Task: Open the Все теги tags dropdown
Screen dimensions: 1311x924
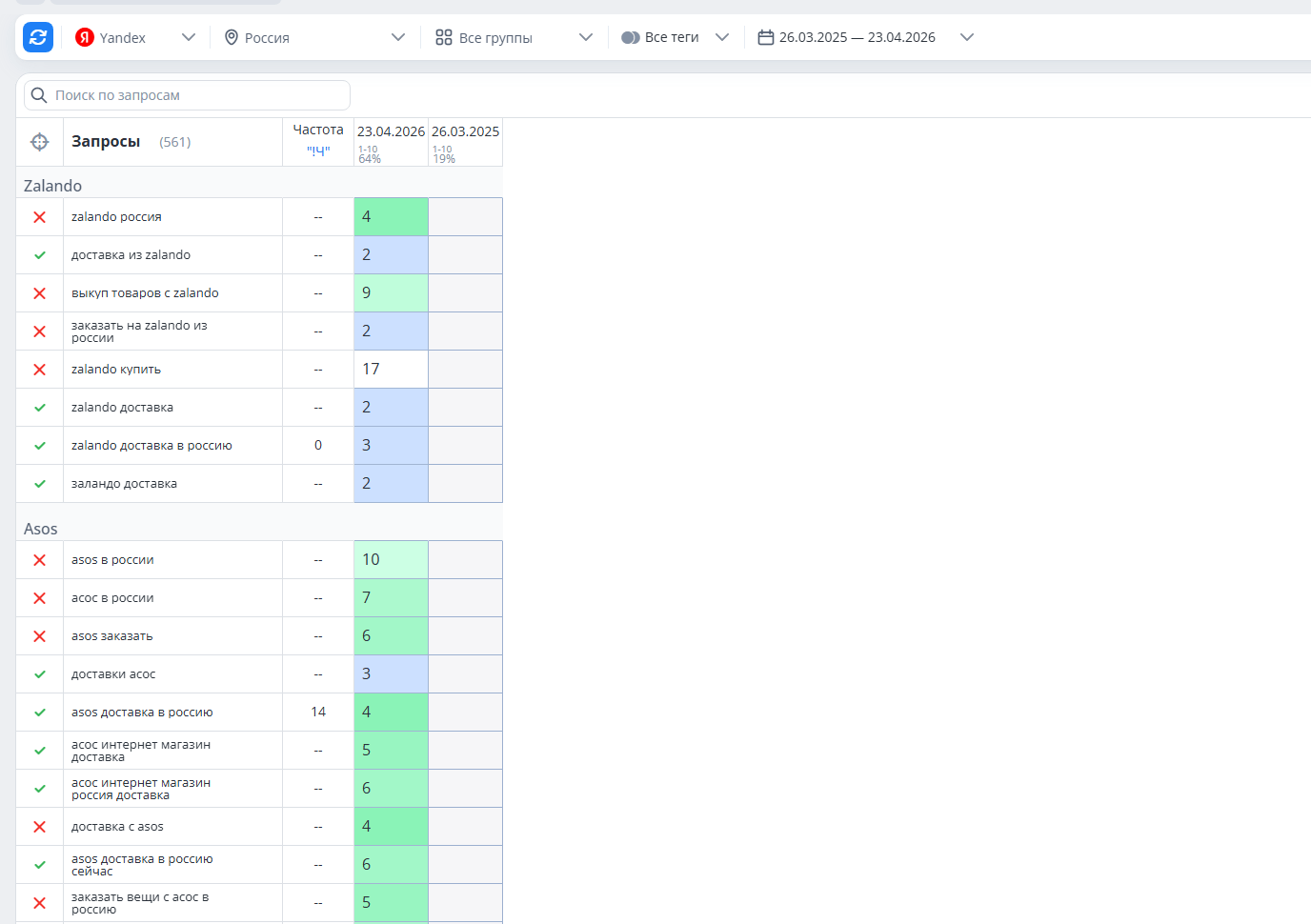Action: tap(675, 37)
